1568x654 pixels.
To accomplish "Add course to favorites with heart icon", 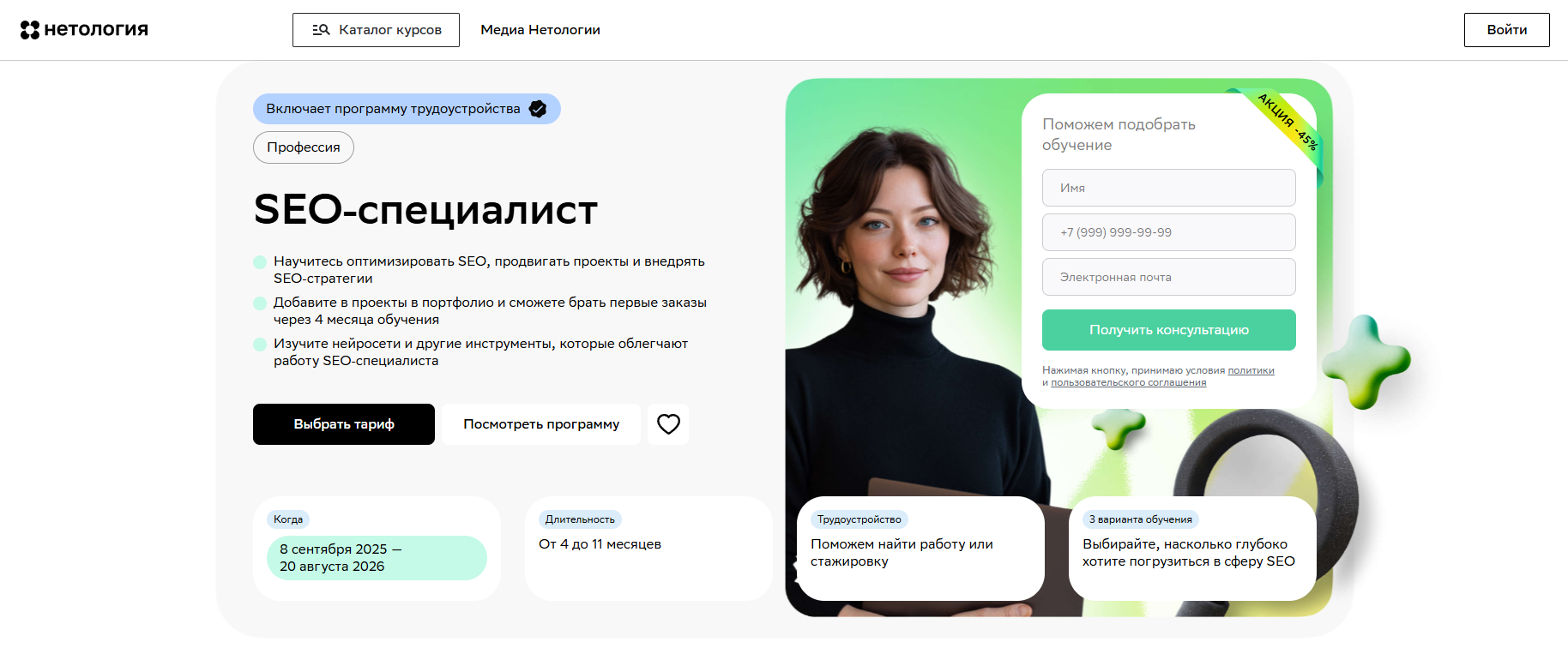I will [668, 424].
